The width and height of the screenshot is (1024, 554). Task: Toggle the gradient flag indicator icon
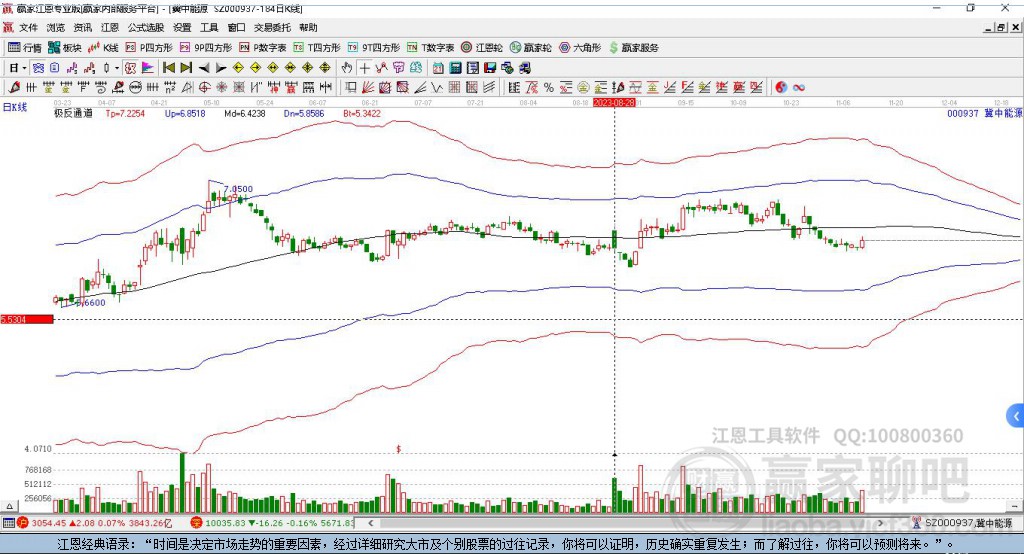click(148, 68)
